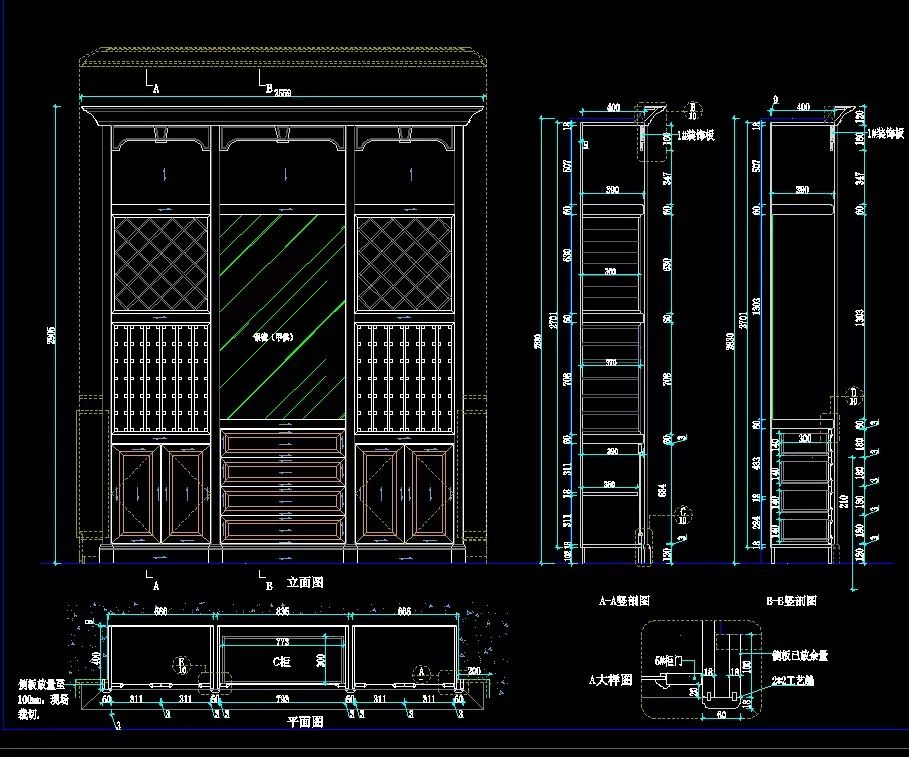Click the 433 dimension on B-B section
Viewport: 909px width, 757px height.
(x=757, y=463)
